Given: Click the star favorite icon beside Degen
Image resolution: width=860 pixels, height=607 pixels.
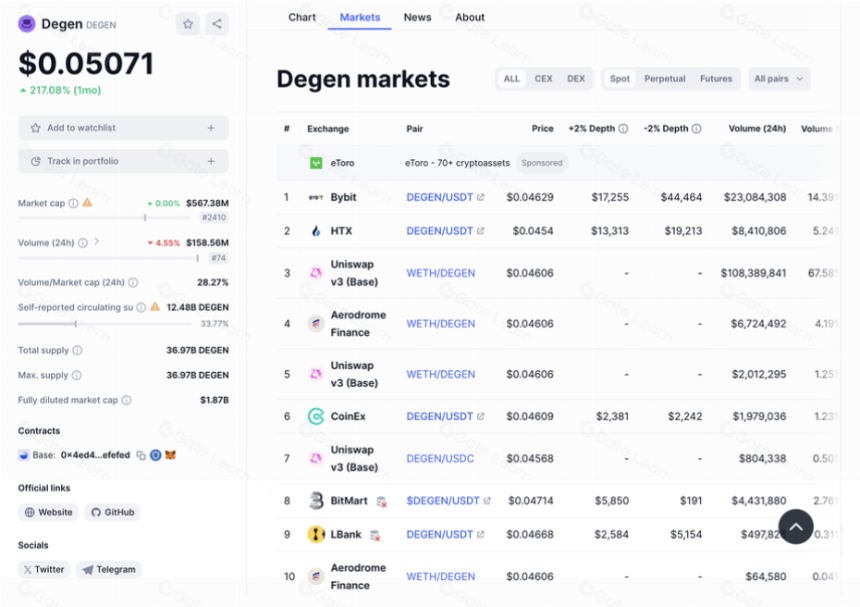Looking at the screenshot, I should tap(188, 24).
